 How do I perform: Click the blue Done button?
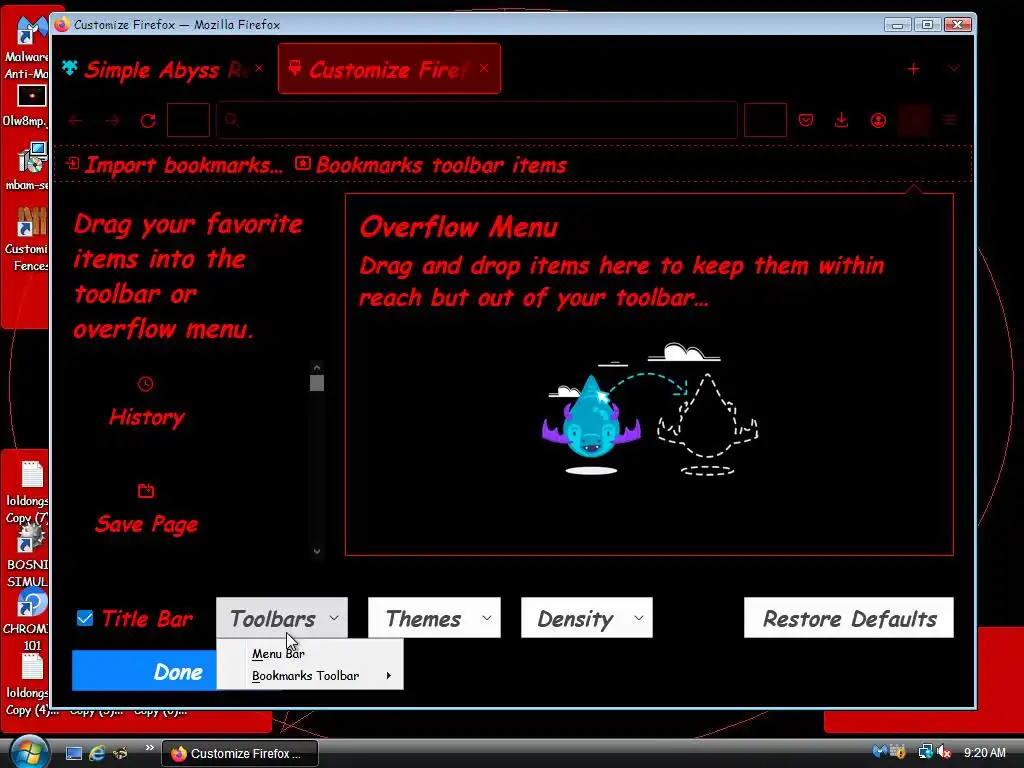pyautogui.click(x=144, y=671)
